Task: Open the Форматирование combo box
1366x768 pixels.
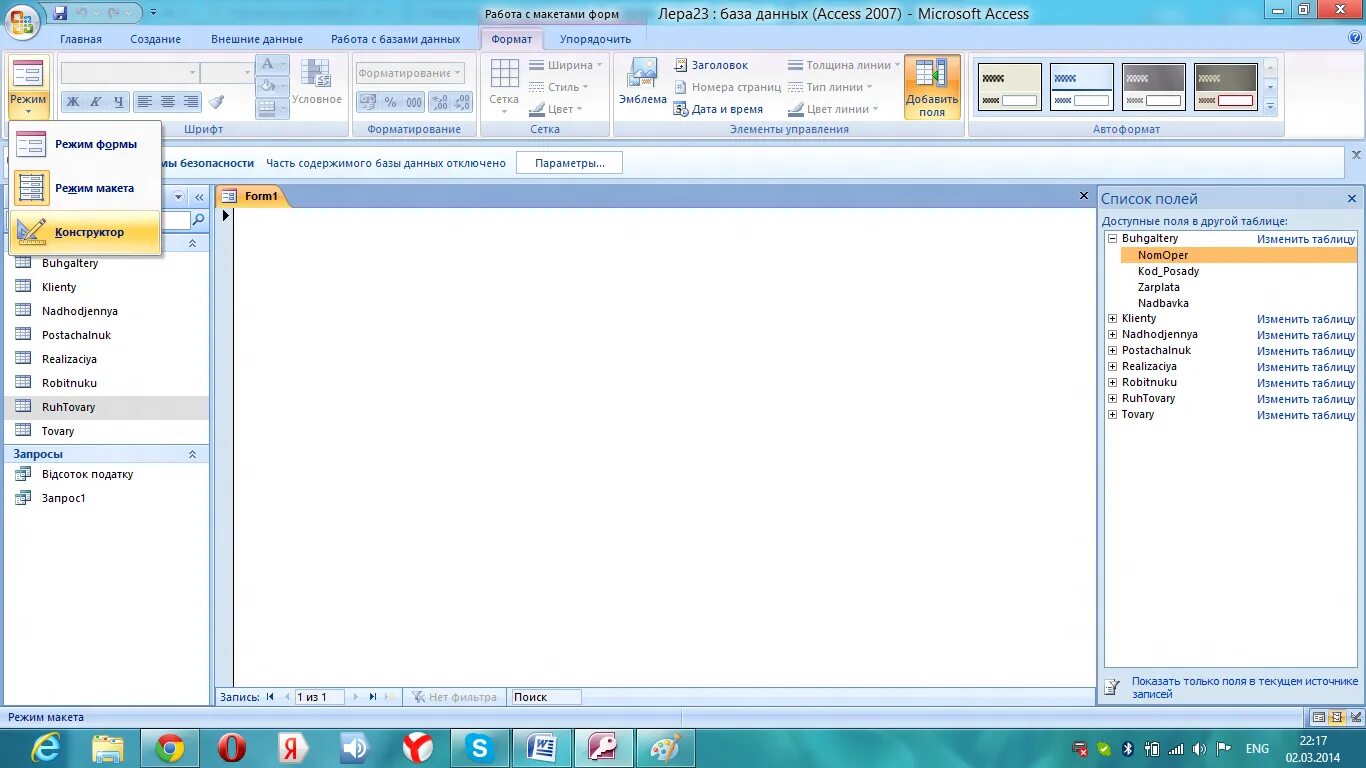Action: pos(410,73)
